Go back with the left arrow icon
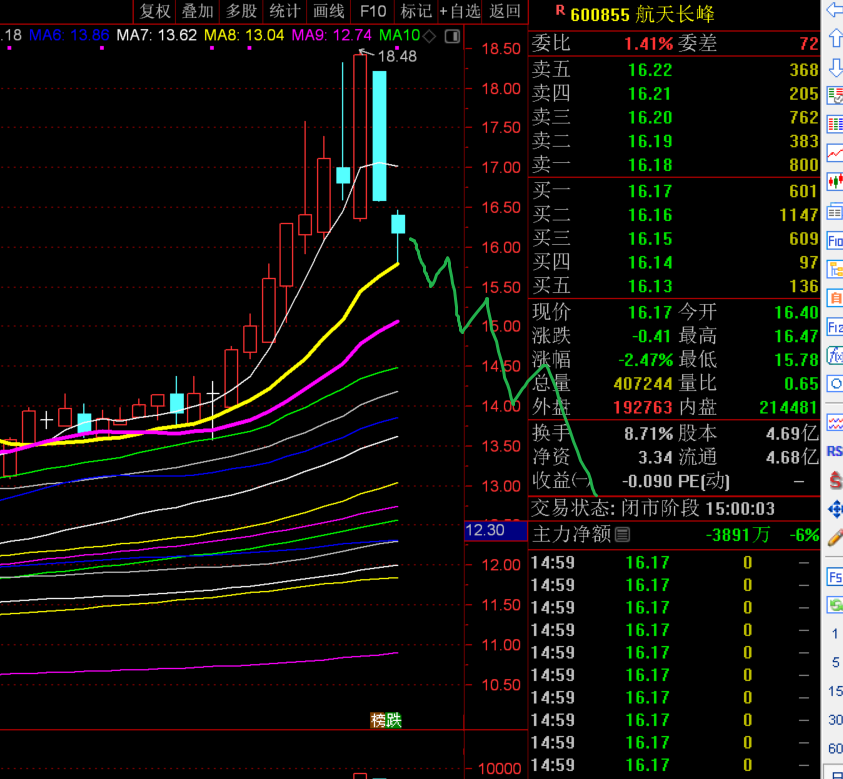 click(835, 10)
